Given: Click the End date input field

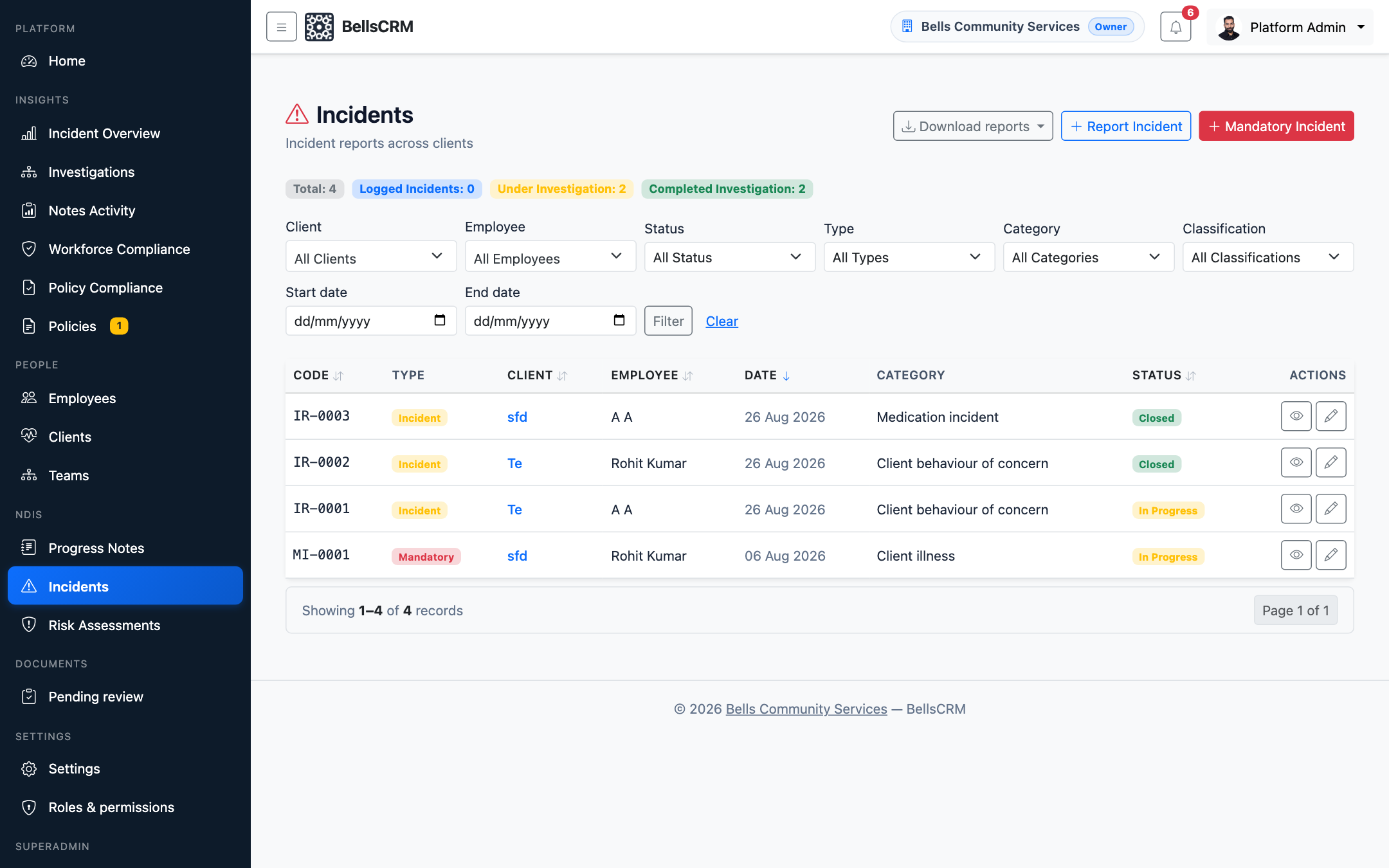Looking at the screenshot, I should (550, 321).
